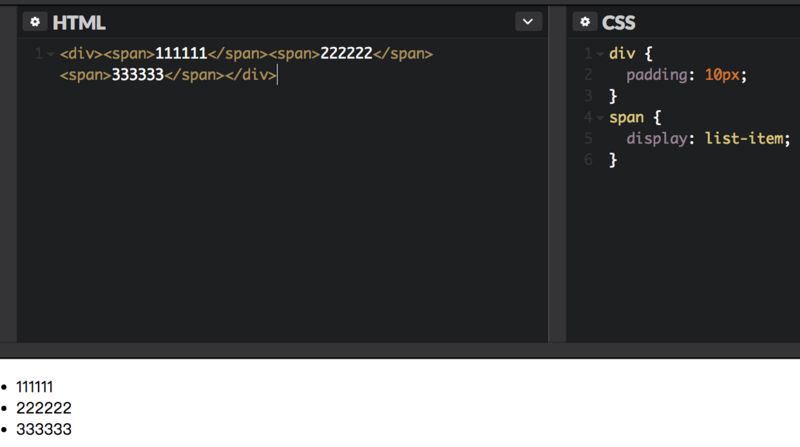This screenshot has height=447, width=800.
Task: Click the padding property in CSS
Action: (x=656, y=75)
